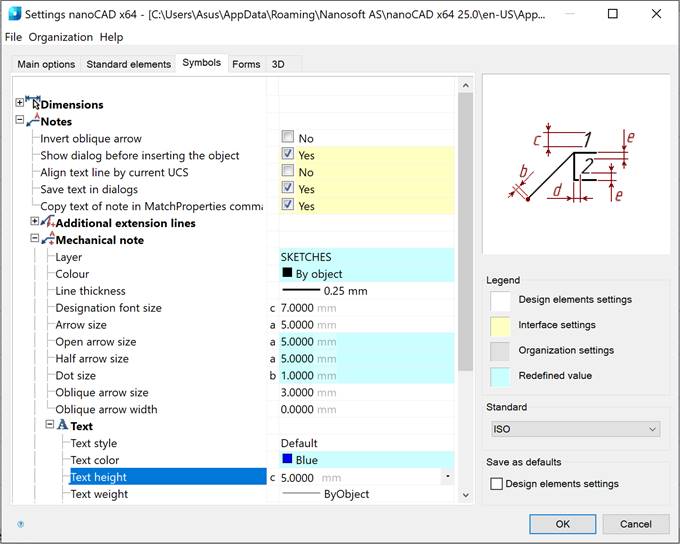Viewport: 680px width, 544px height.
Task: Click the Text group letter A icon
Action: (x=63, y=425)
